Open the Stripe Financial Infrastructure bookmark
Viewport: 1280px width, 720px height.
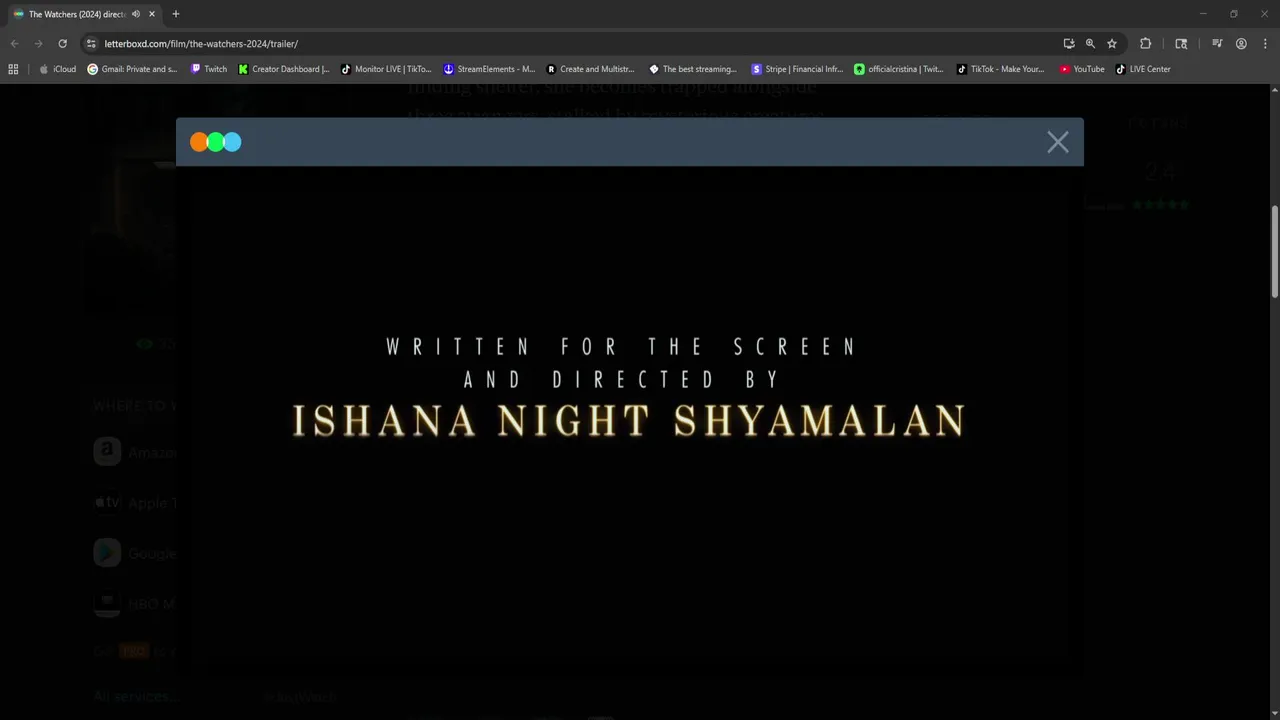[x=797, y=69]
